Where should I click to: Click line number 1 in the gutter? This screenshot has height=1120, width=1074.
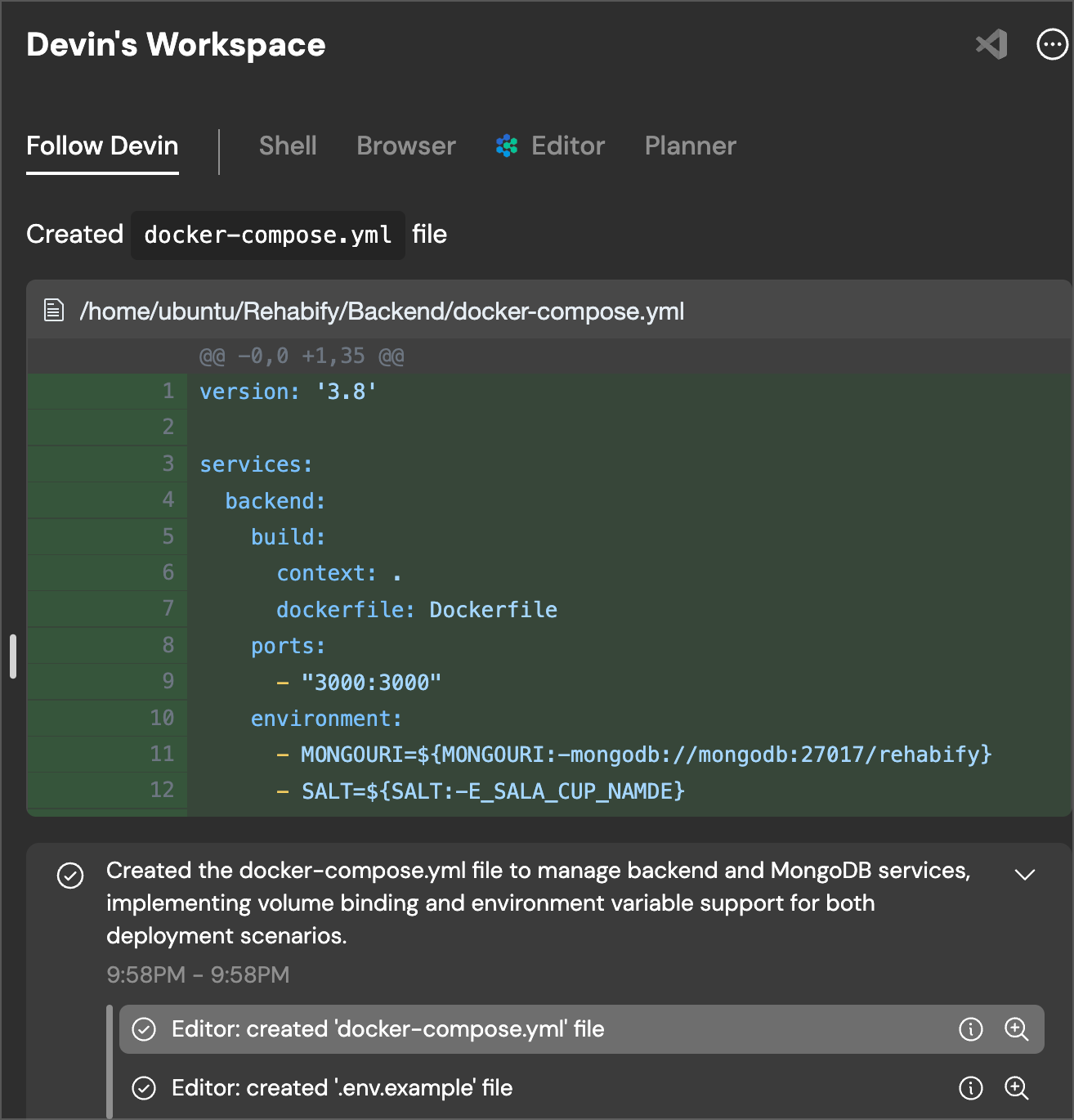coord(168,391)
